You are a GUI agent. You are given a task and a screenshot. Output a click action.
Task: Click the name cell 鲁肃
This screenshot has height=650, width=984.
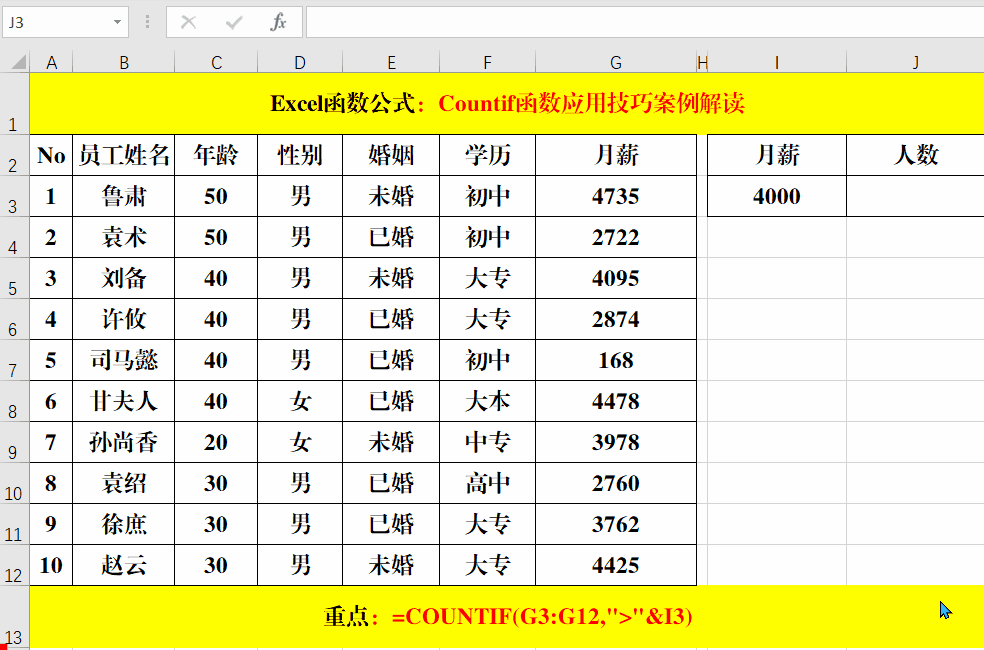(124, 196)
